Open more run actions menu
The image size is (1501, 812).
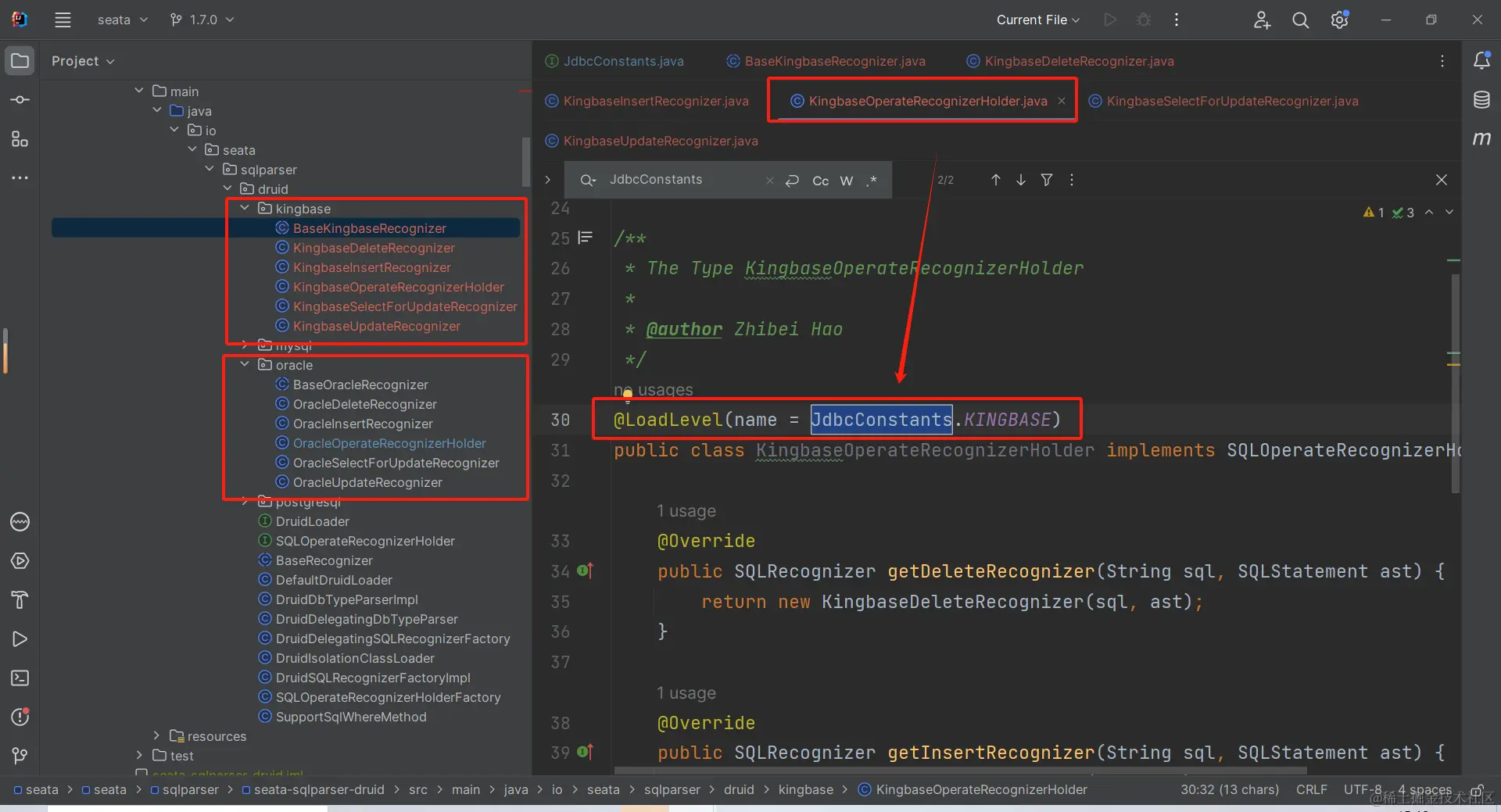tap(1177, 20)
